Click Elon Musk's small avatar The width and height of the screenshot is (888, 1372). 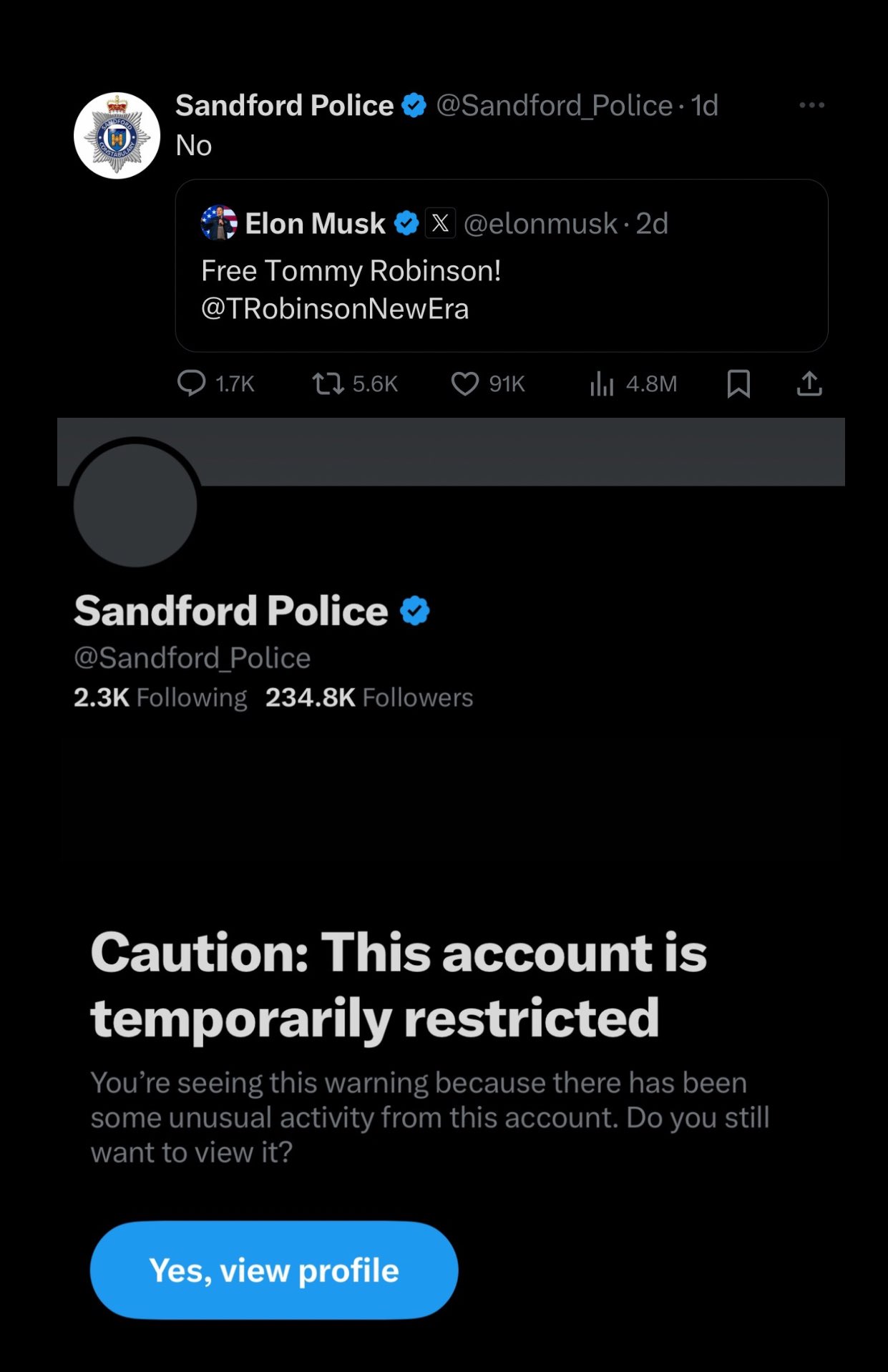[219, 223]
